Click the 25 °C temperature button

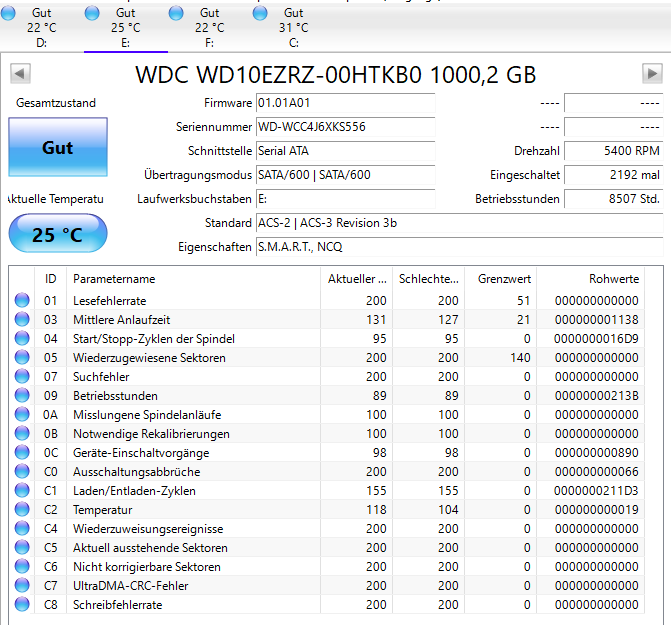(58, 234)
